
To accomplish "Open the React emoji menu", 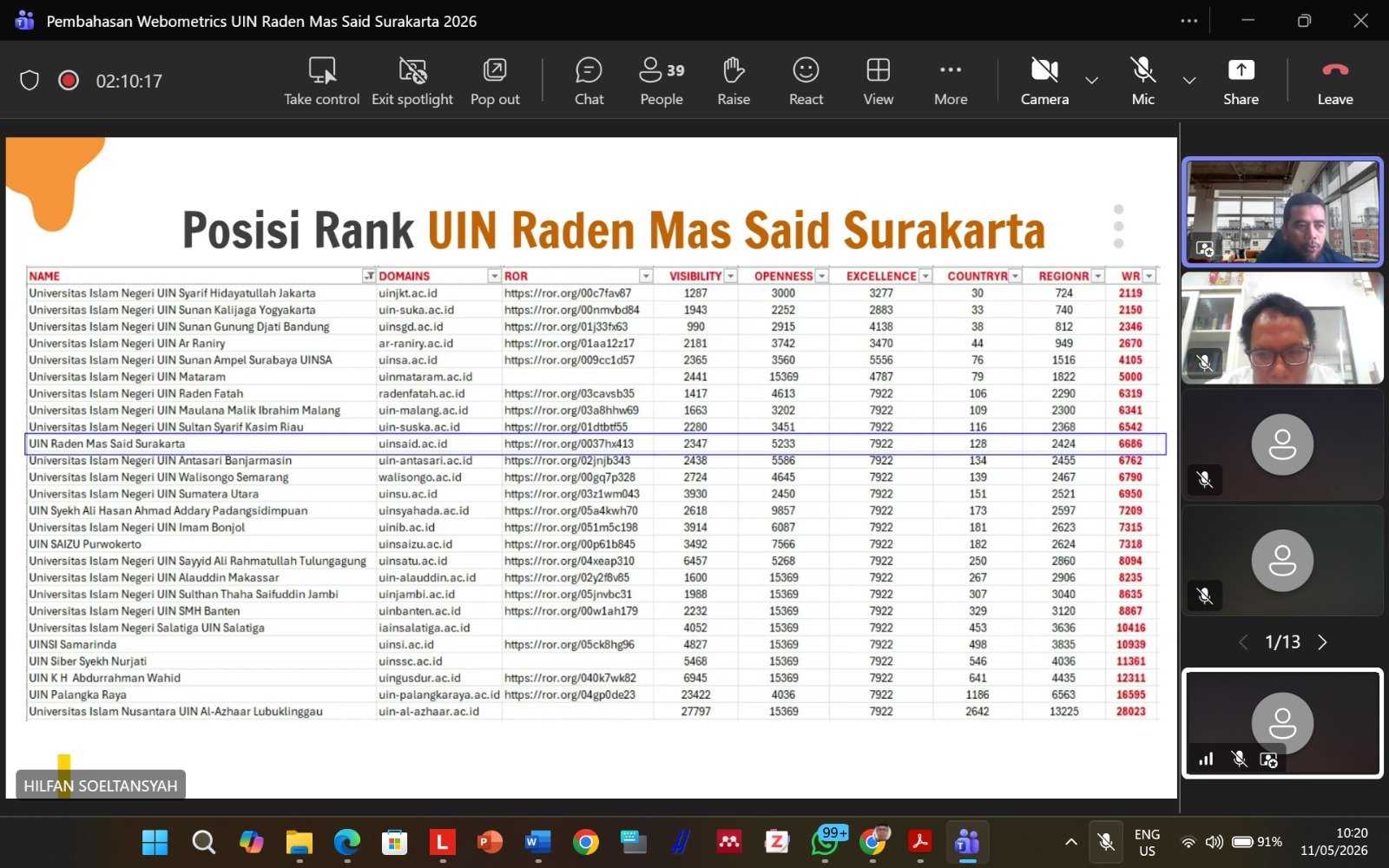I will [806, 82].
